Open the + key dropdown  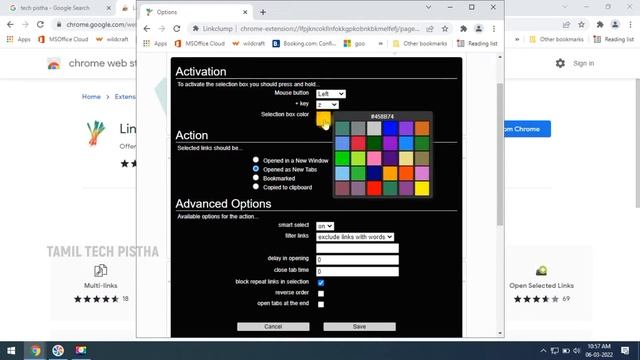click(327, 105)
